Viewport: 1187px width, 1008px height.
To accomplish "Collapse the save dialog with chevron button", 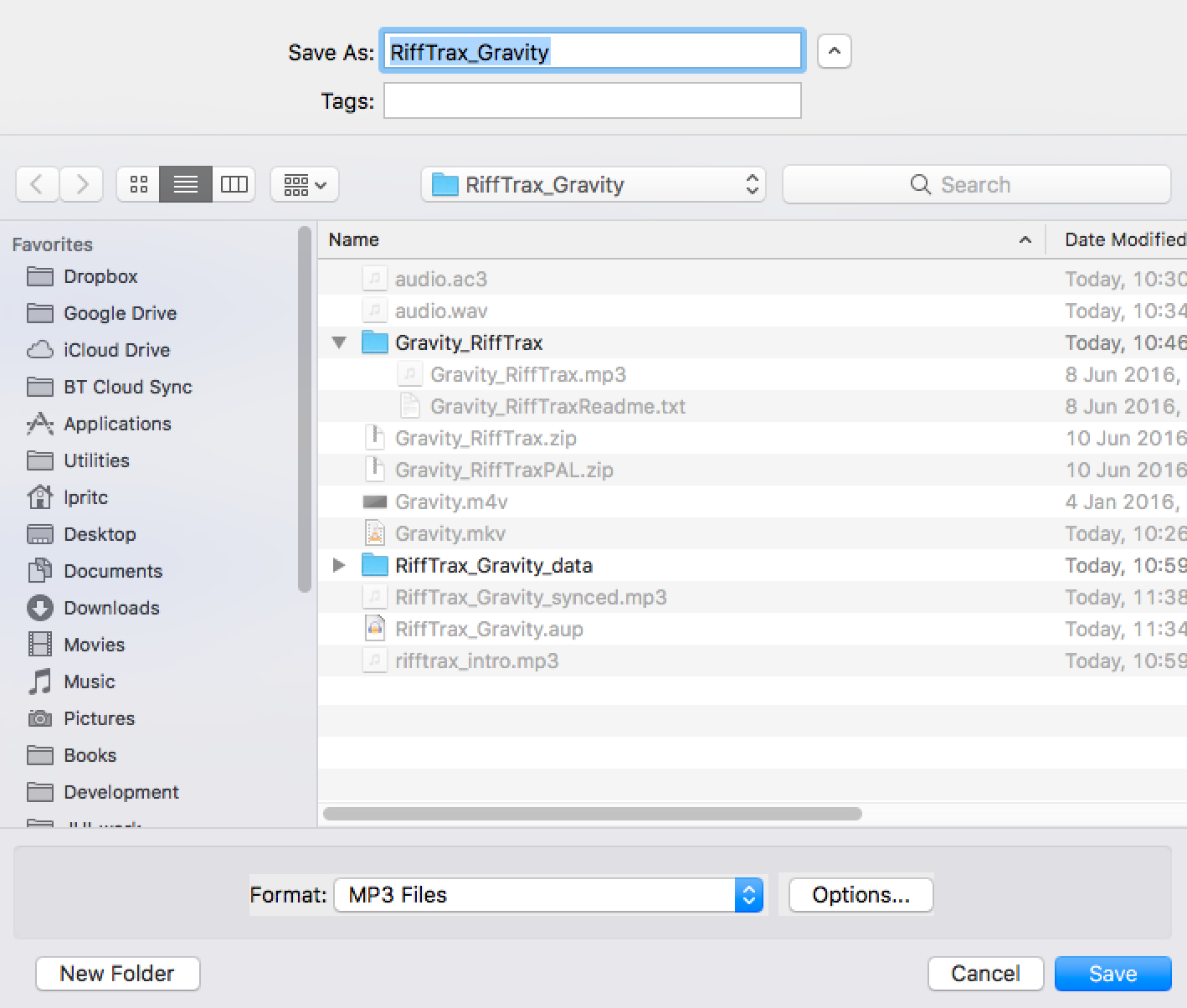I will [x=834, y=52].
